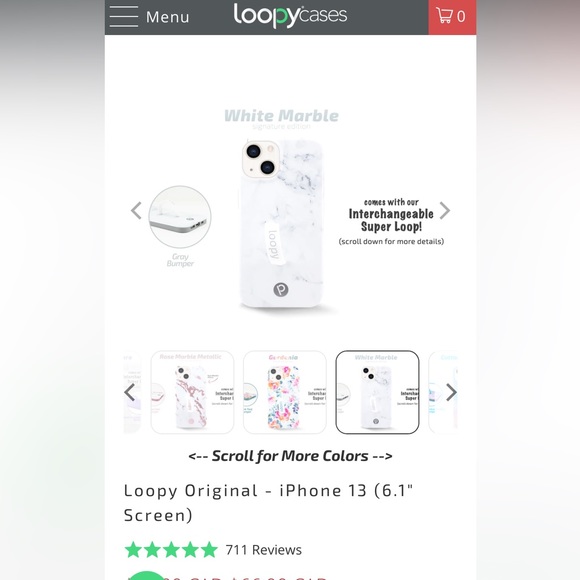This screenshot has height=580, width=580.
Task: Select the White Marble case thumbnail
Action: pyautogui.click(x=377, y=392)
